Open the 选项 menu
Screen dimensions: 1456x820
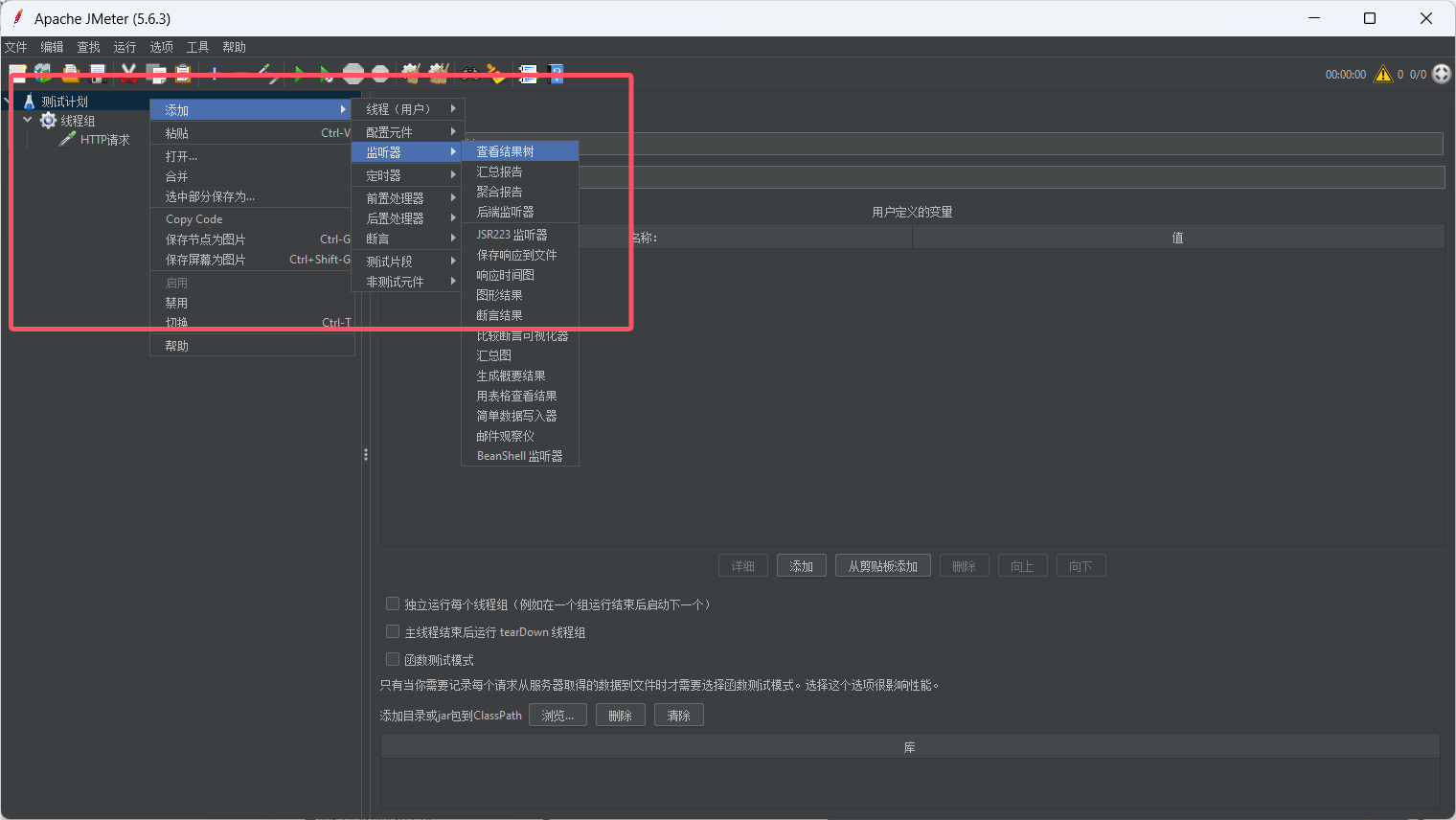click(x=161, y=47)
